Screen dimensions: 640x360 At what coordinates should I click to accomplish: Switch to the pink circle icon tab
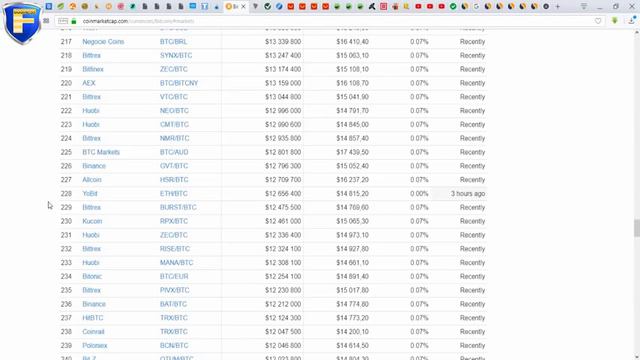[120, 7]
